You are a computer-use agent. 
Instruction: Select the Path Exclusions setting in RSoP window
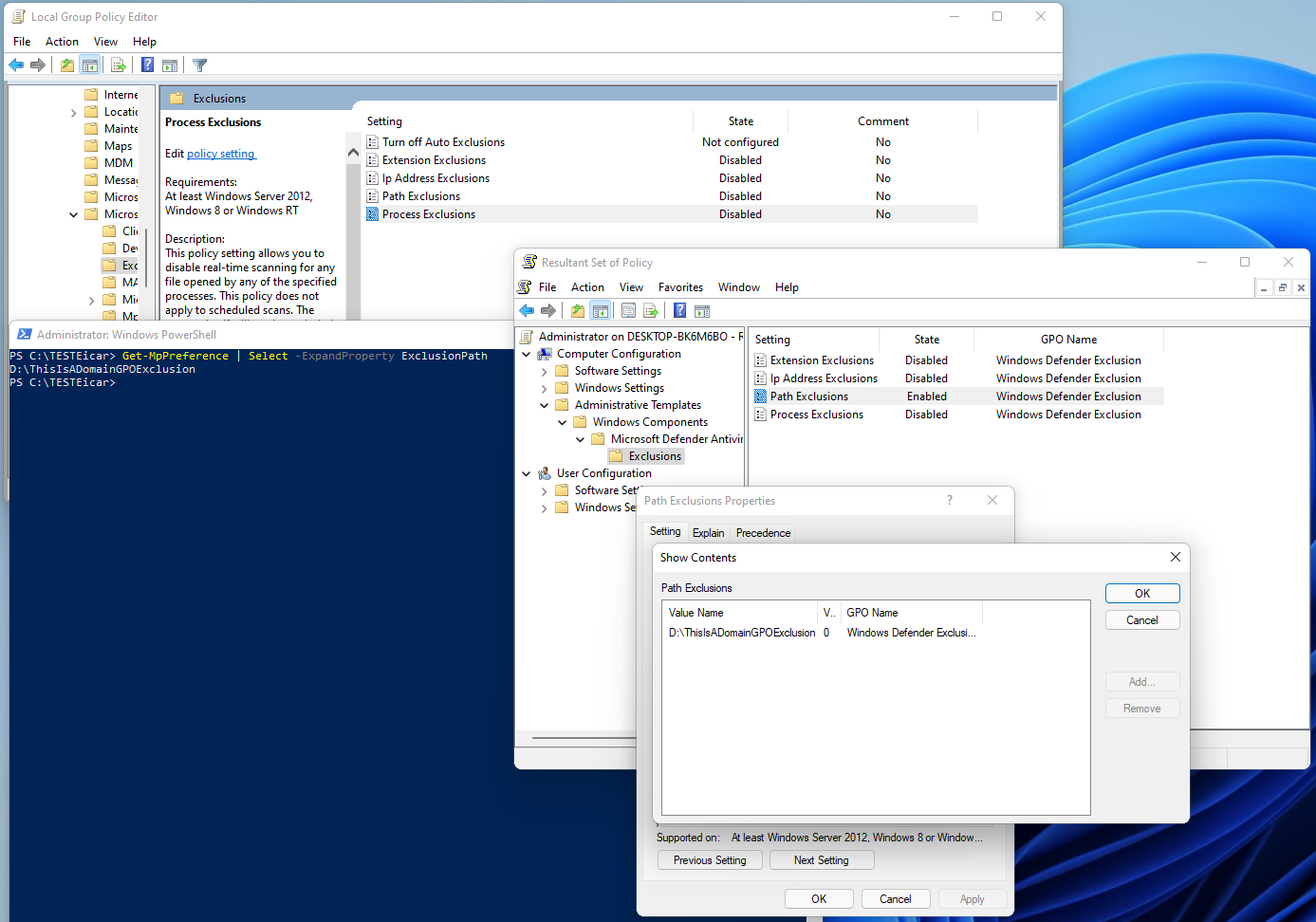tap(807, 396)
